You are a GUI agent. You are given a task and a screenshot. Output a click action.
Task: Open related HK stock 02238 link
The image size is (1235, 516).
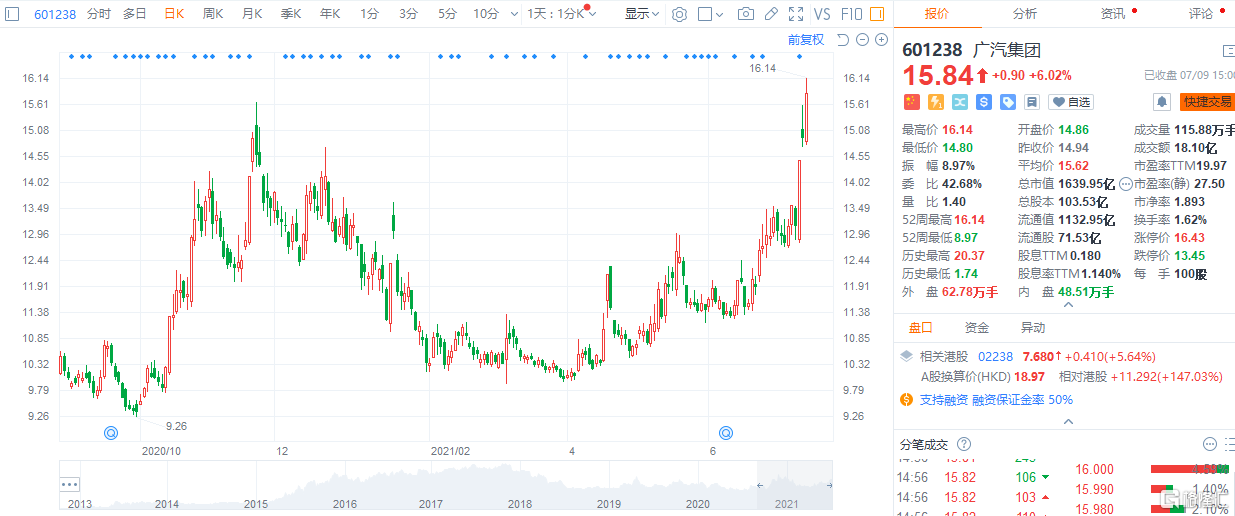994,356
